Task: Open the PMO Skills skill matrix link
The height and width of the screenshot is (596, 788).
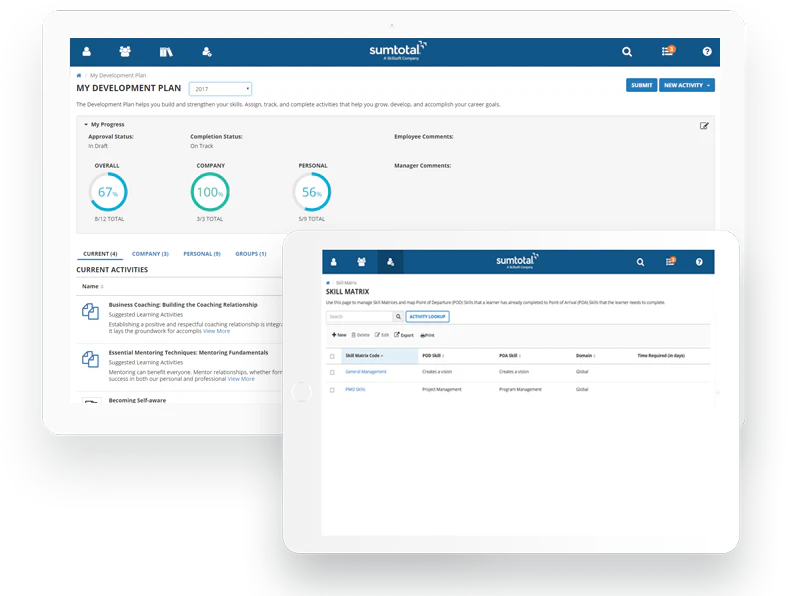Action: tap(355, 389)
